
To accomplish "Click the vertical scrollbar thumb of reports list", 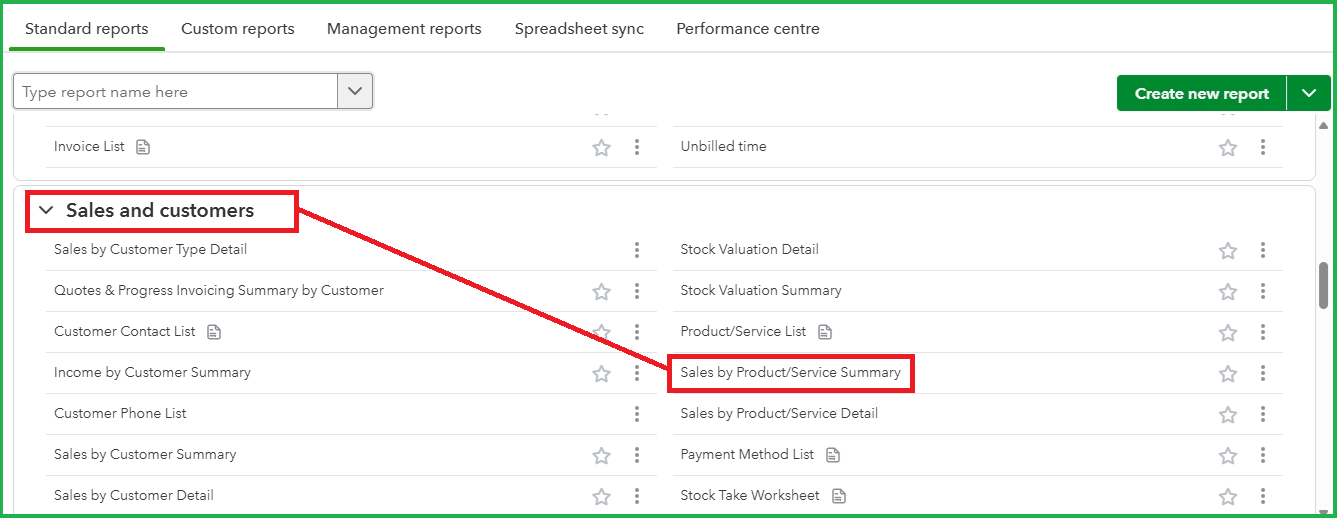I will pyautogui.click(x=1324, y=287).
